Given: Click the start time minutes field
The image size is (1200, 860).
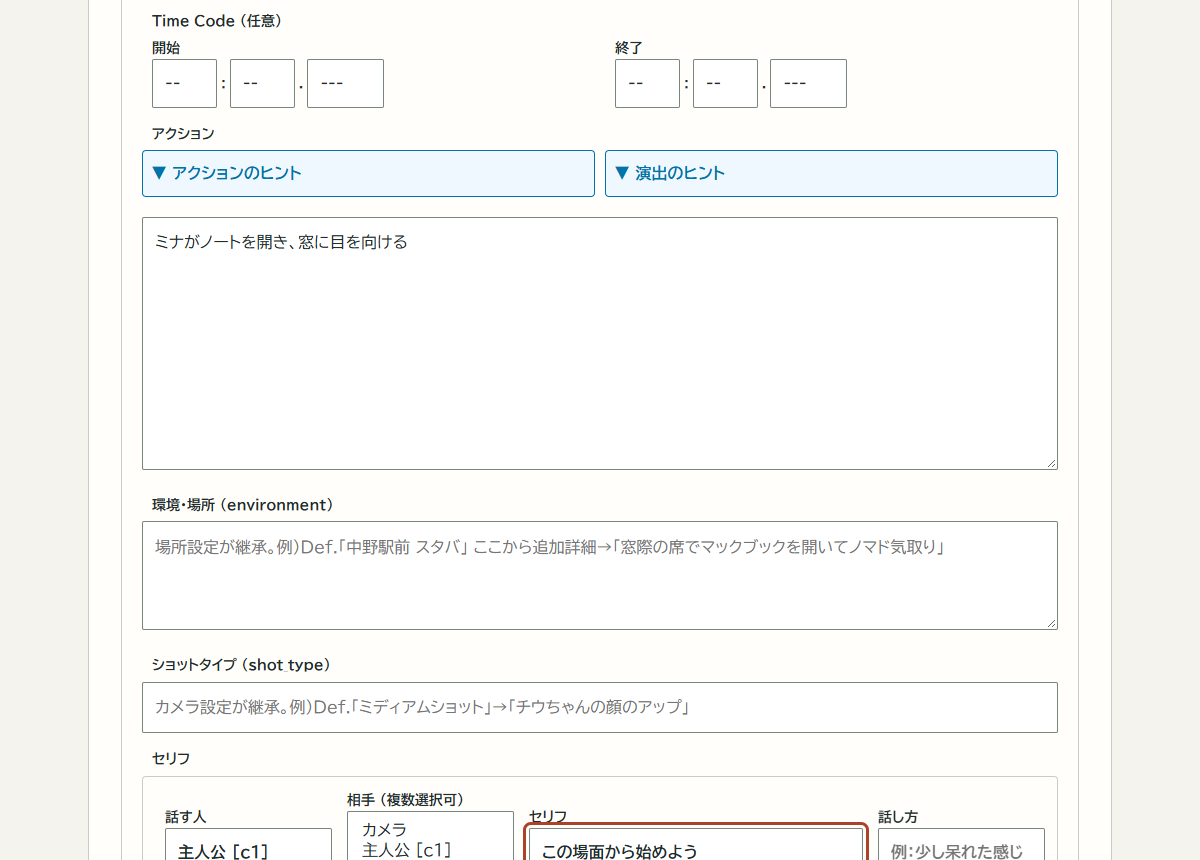Looking at the screenshot, I should [262, 83].
